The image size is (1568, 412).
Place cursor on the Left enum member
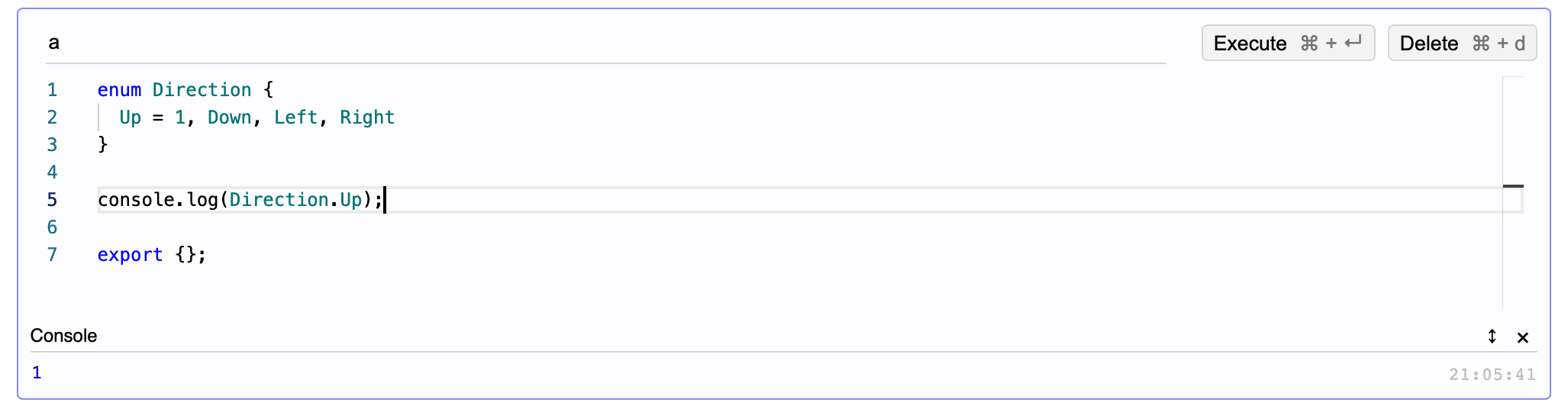click(x=295, y=117)
